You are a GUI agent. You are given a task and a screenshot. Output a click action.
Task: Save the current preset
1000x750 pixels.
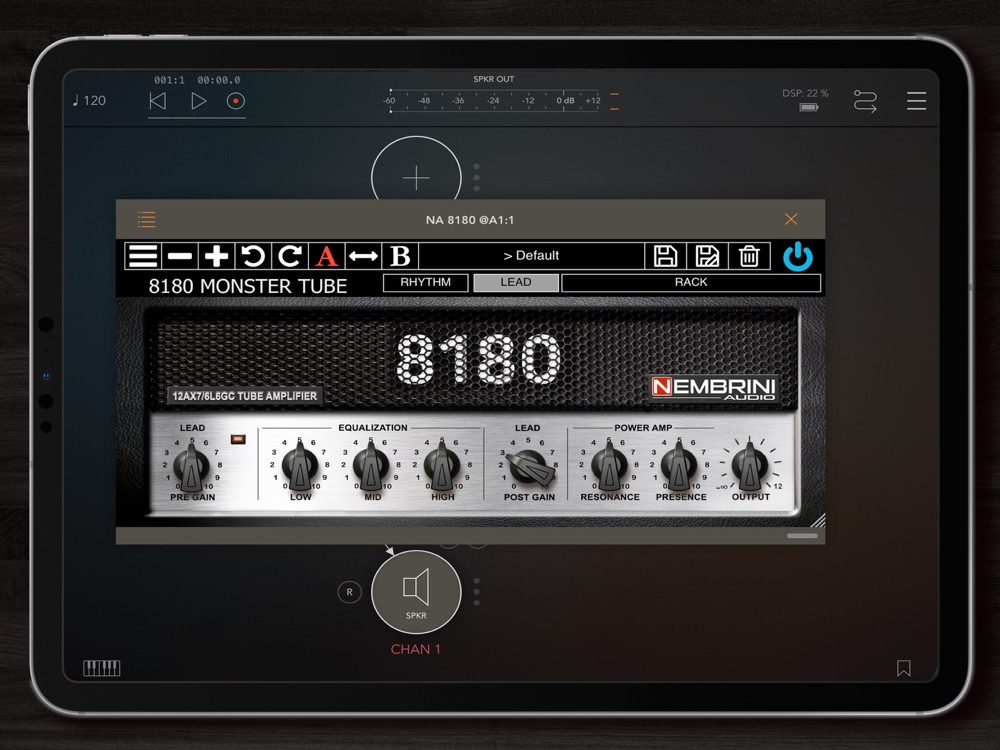coord(665,256)
